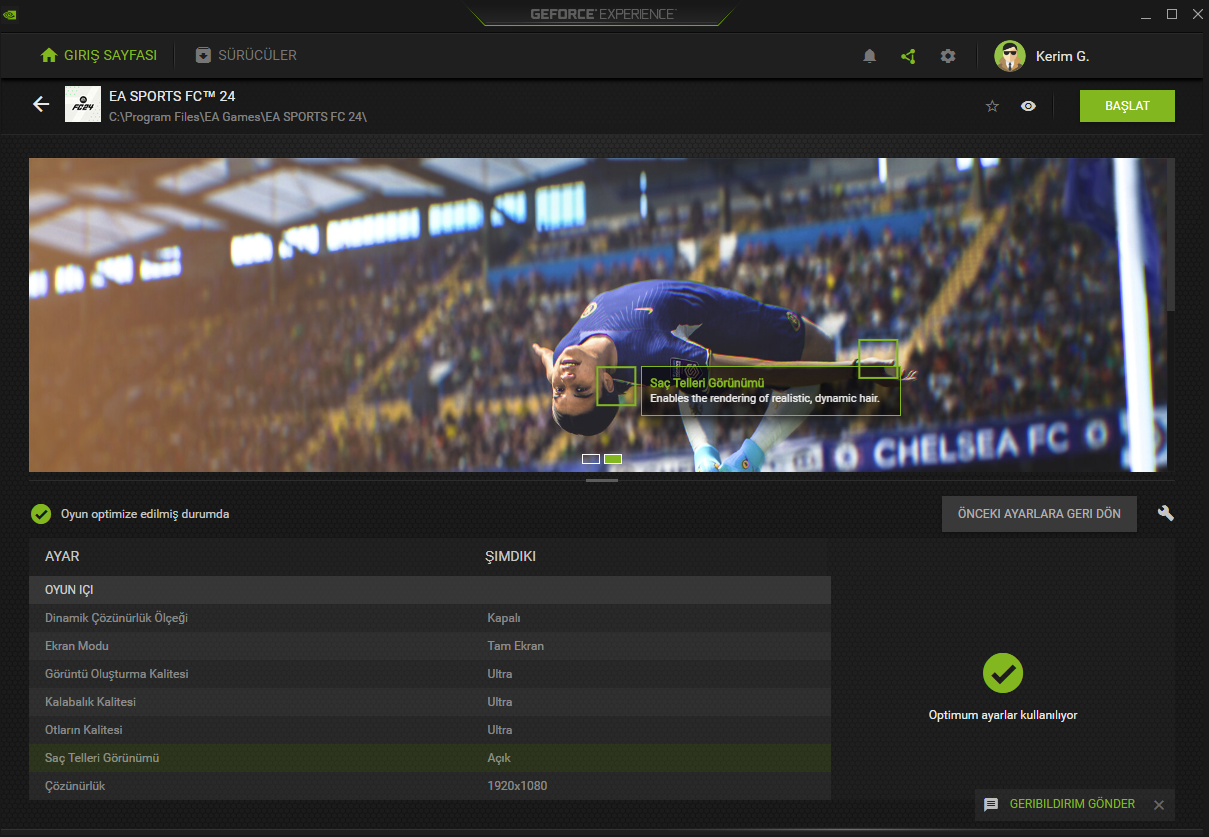Close the GeForce Experience window
Screen dimensions: 1209x837
[1195, 14]
